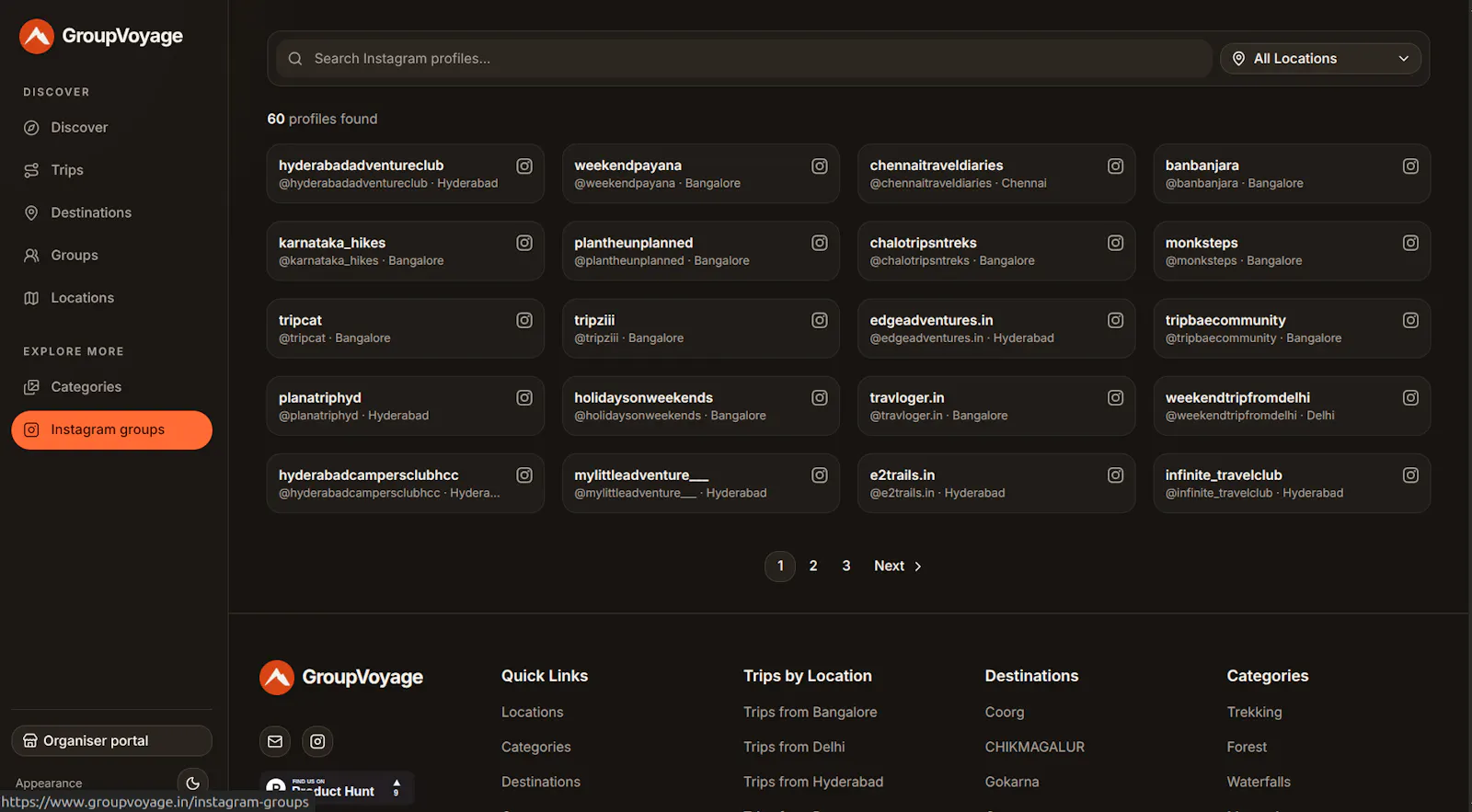Click Next pagination button

pos(898,566)
